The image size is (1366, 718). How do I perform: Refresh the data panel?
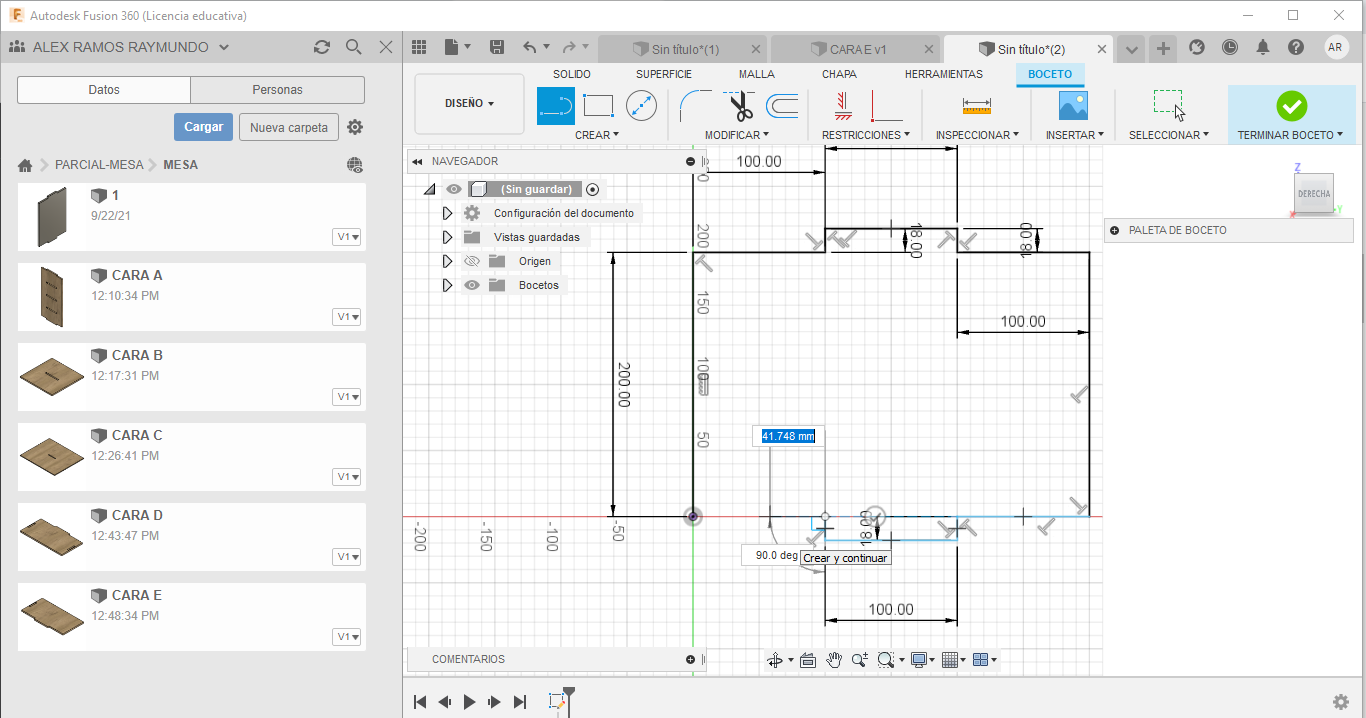coord(321,47)
